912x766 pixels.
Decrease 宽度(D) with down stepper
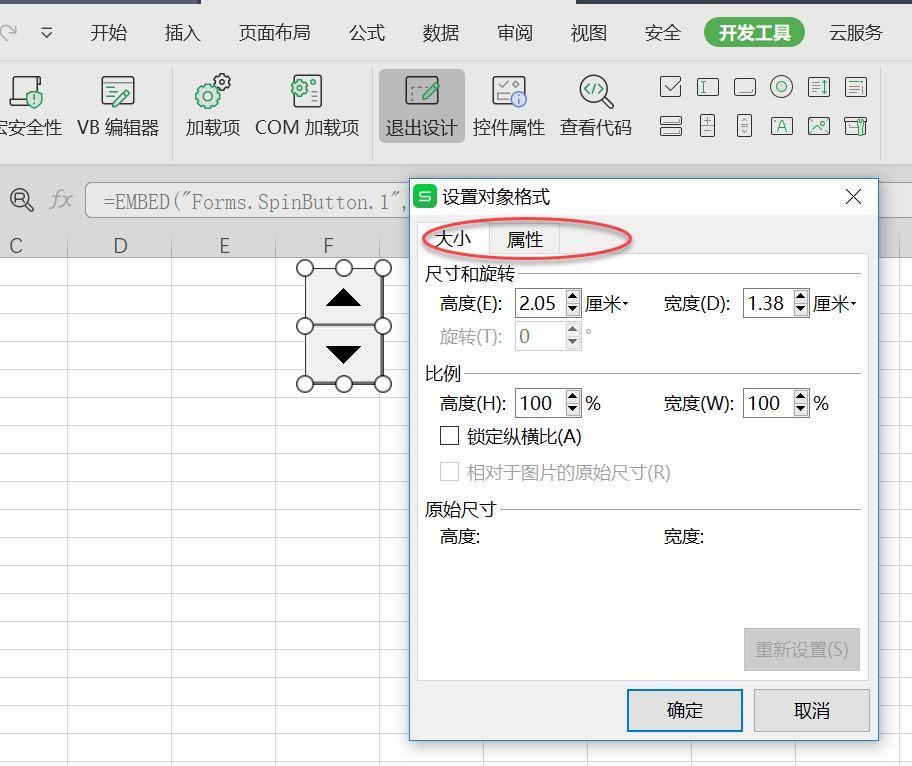pyautogui.click(x=801, y=310)
